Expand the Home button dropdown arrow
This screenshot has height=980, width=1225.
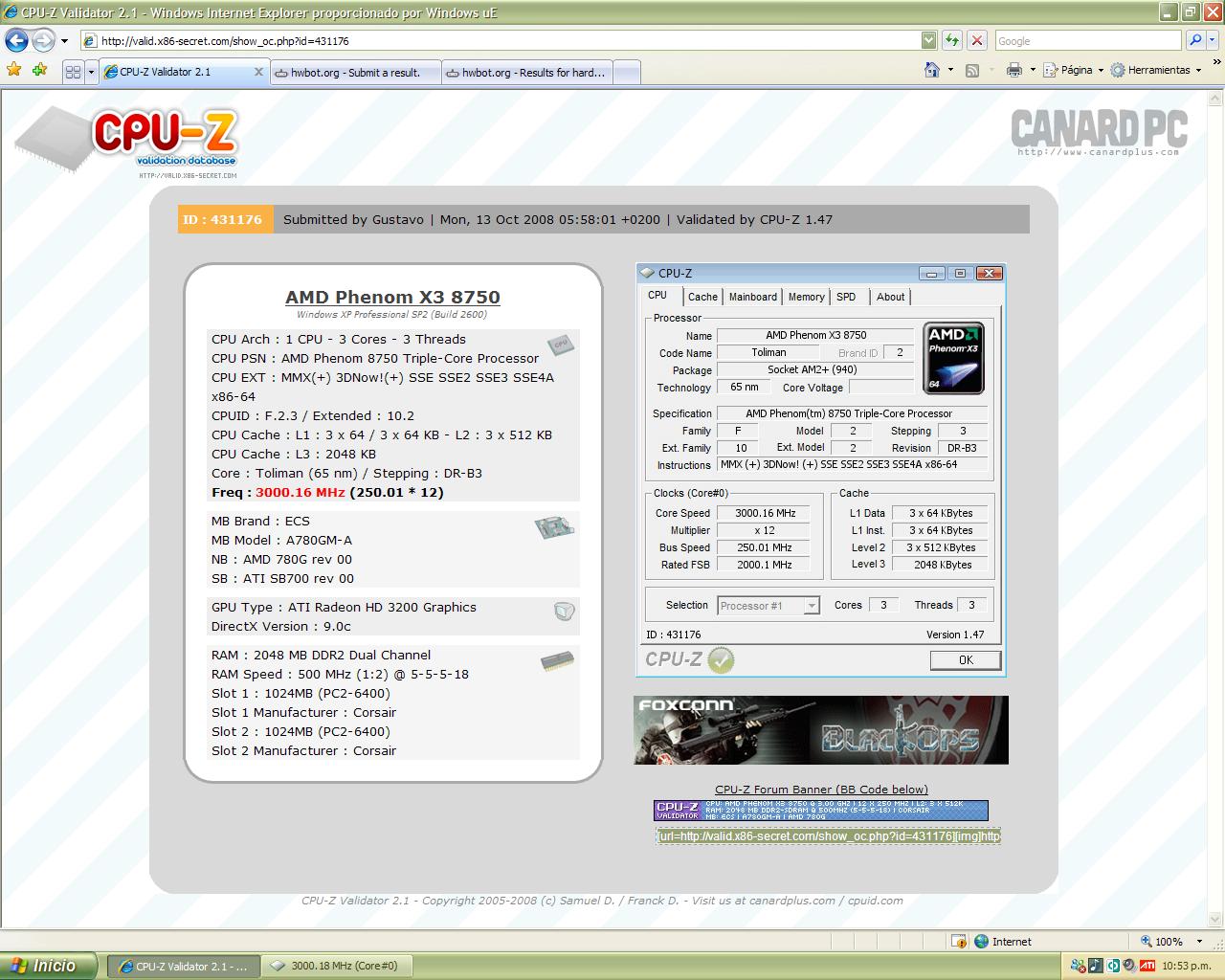[x=950, y=70]
